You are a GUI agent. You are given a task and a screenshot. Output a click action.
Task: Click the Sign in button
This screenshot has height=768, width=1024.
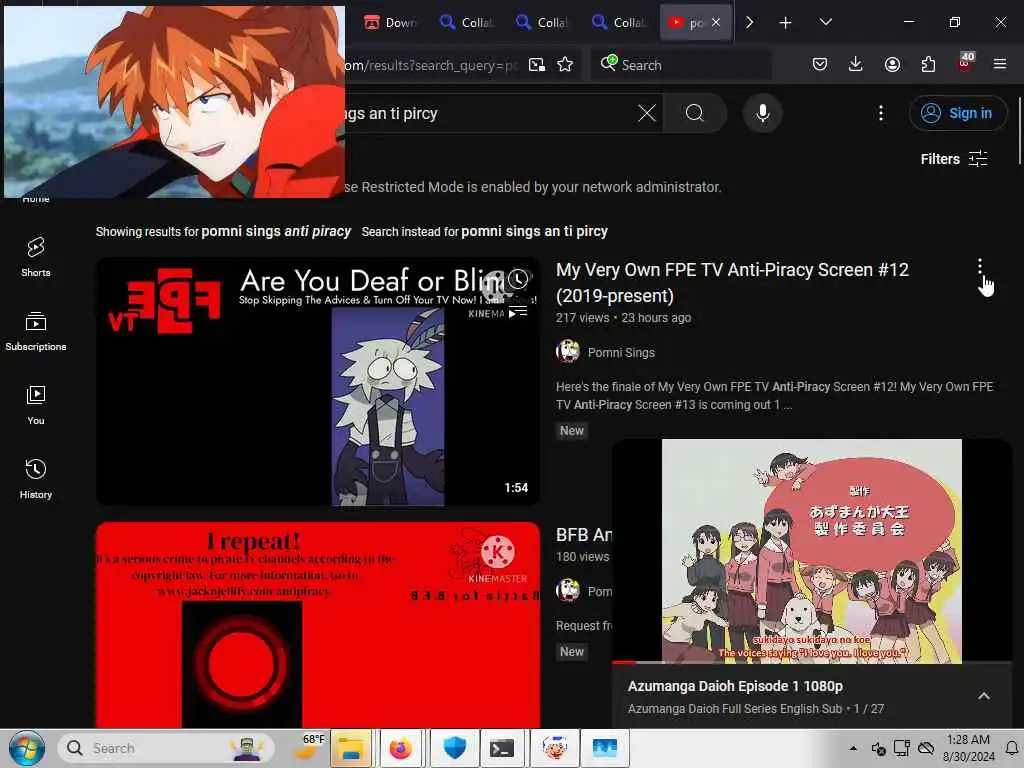[957, 113]
